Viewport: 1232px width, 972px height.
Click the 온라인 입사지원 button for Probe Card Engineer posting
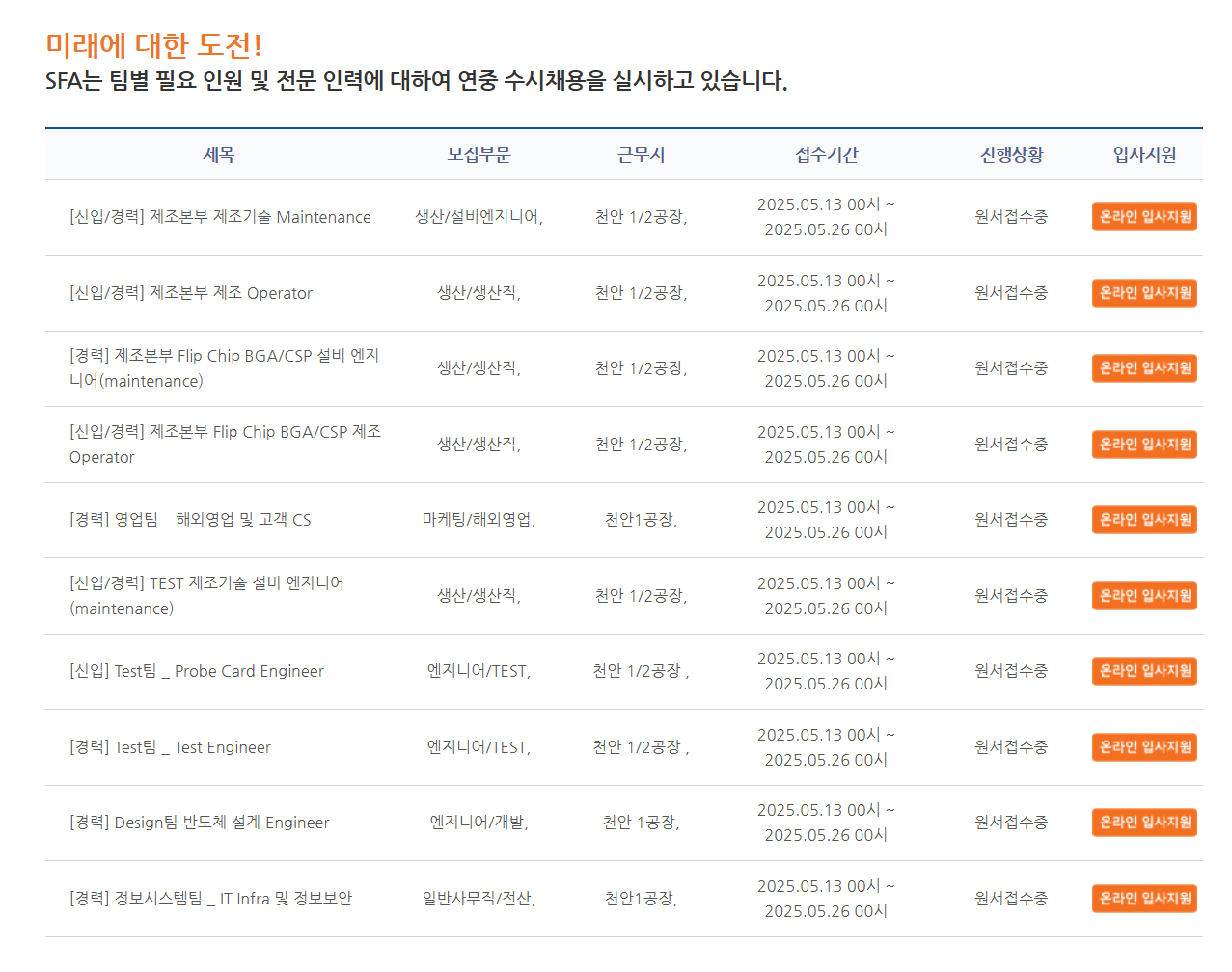pyautogui.click(x=1144, y=670)
